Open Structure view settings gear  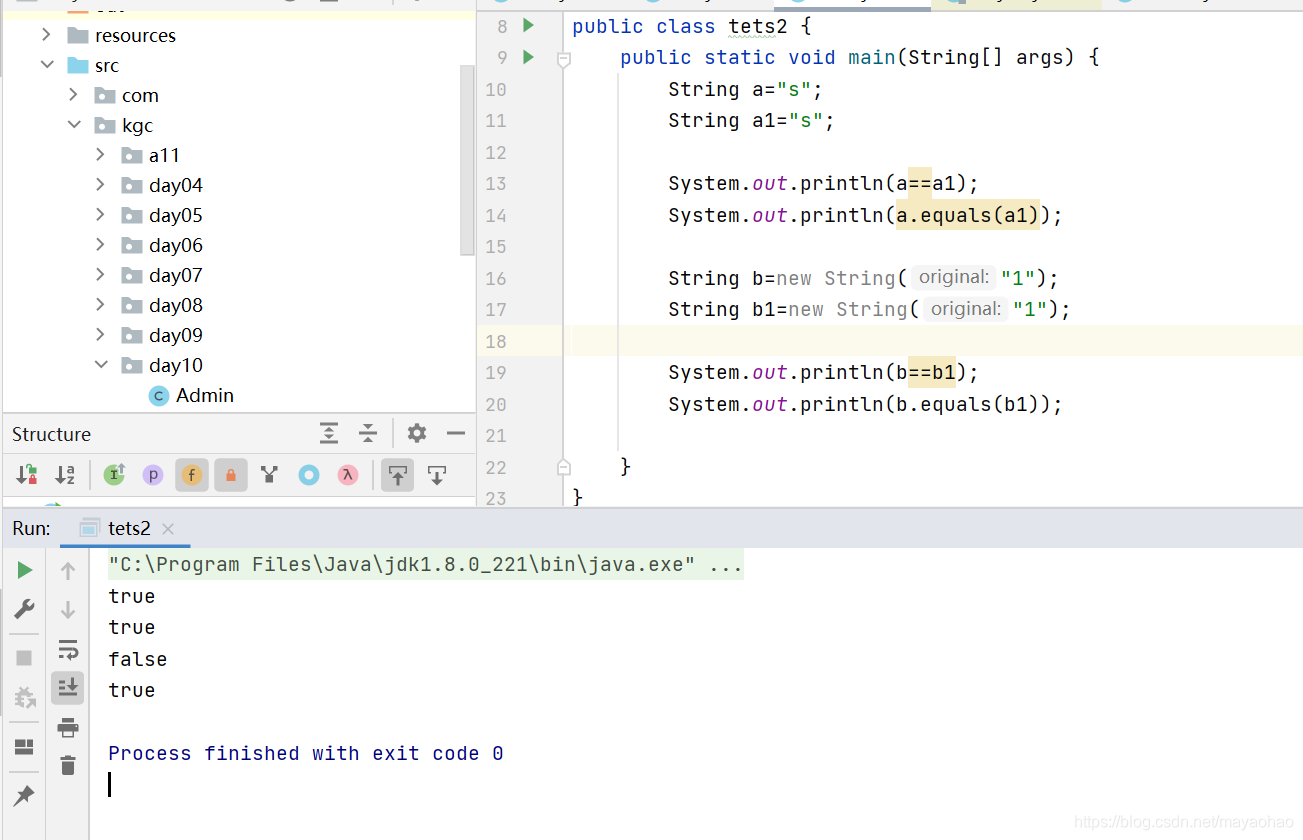tap(416, 433)
